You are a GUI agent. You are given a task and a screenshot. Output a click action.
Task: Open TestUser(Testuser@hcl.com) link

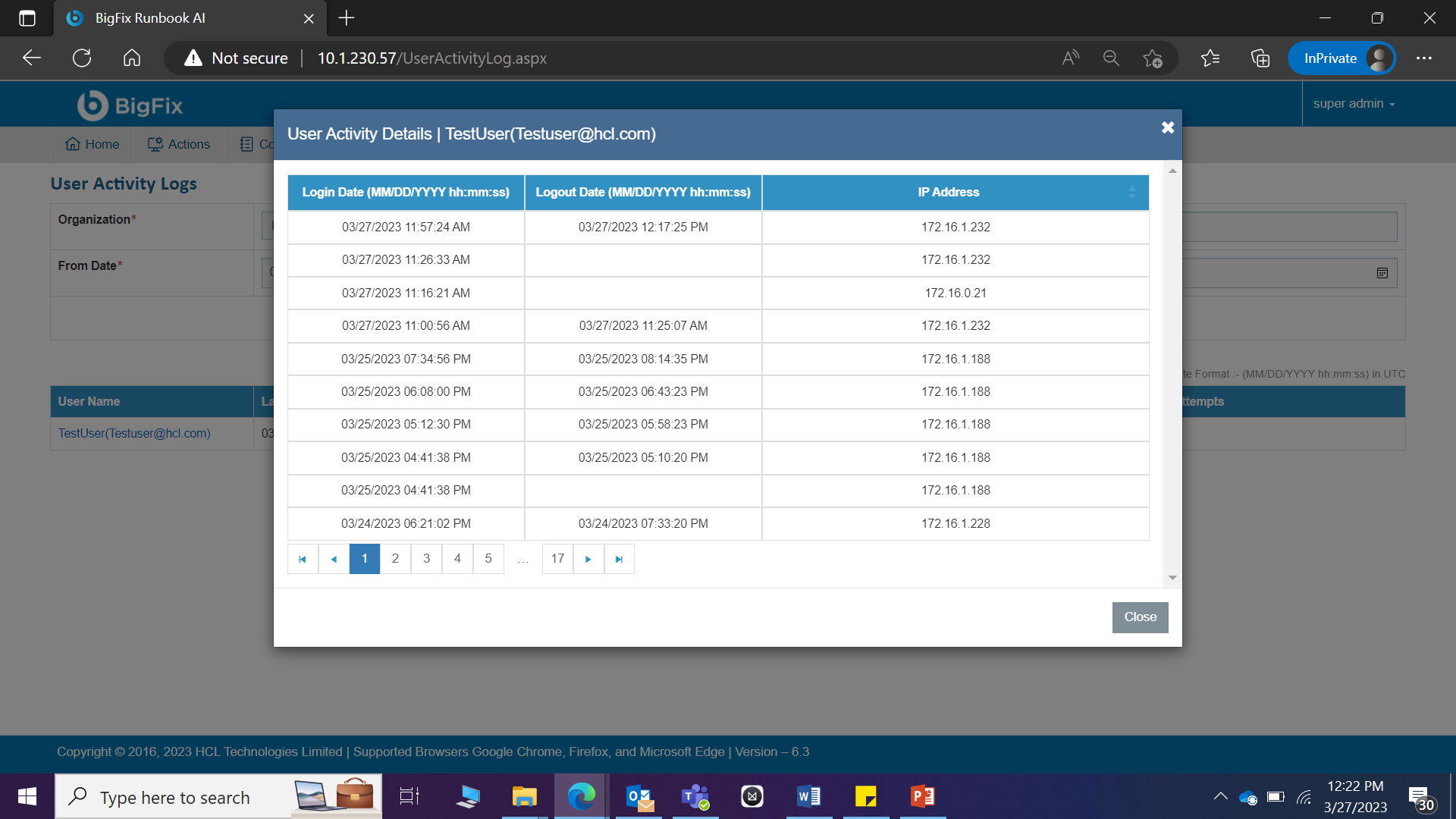point(134,433)
